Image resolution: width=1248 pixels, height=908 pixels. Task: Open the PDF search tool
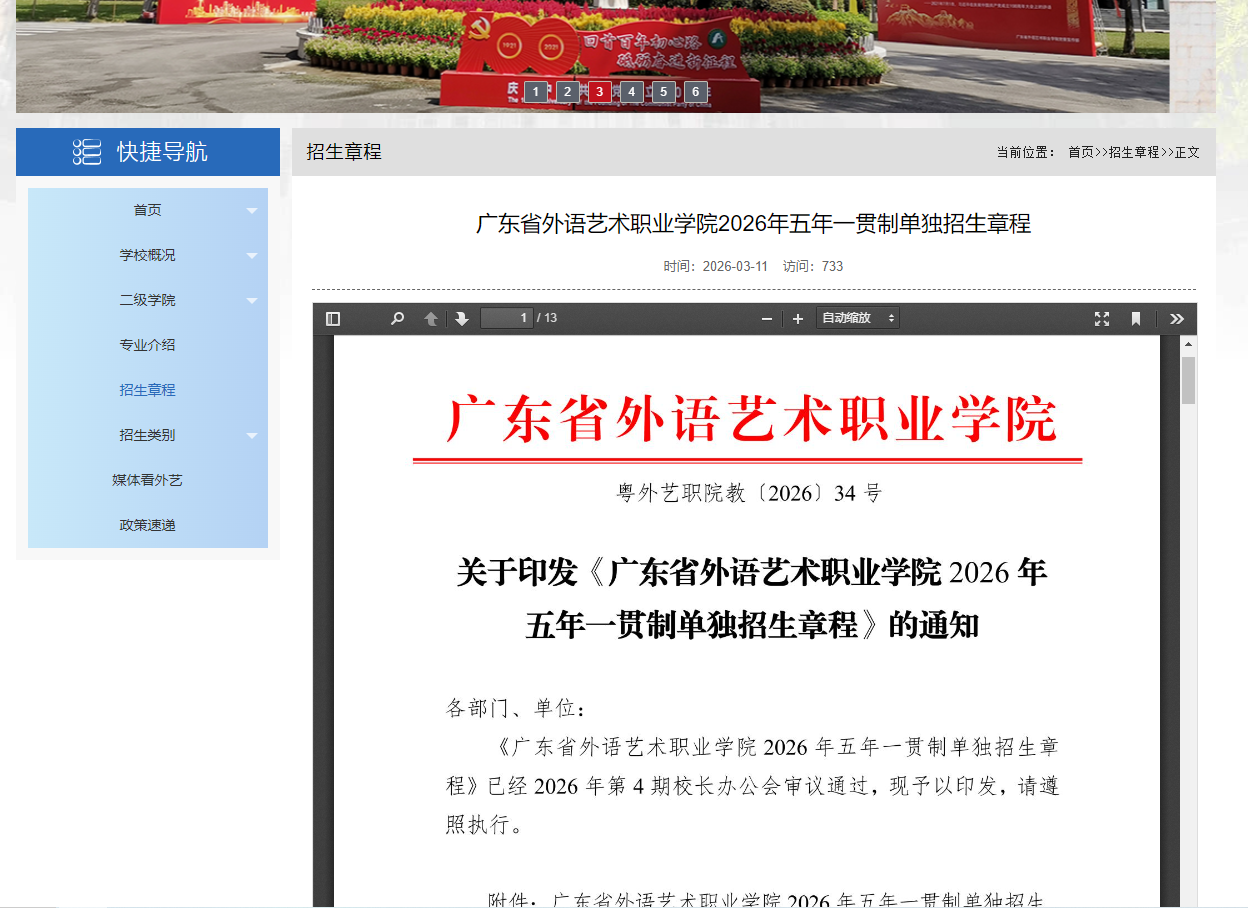(397, 318)
